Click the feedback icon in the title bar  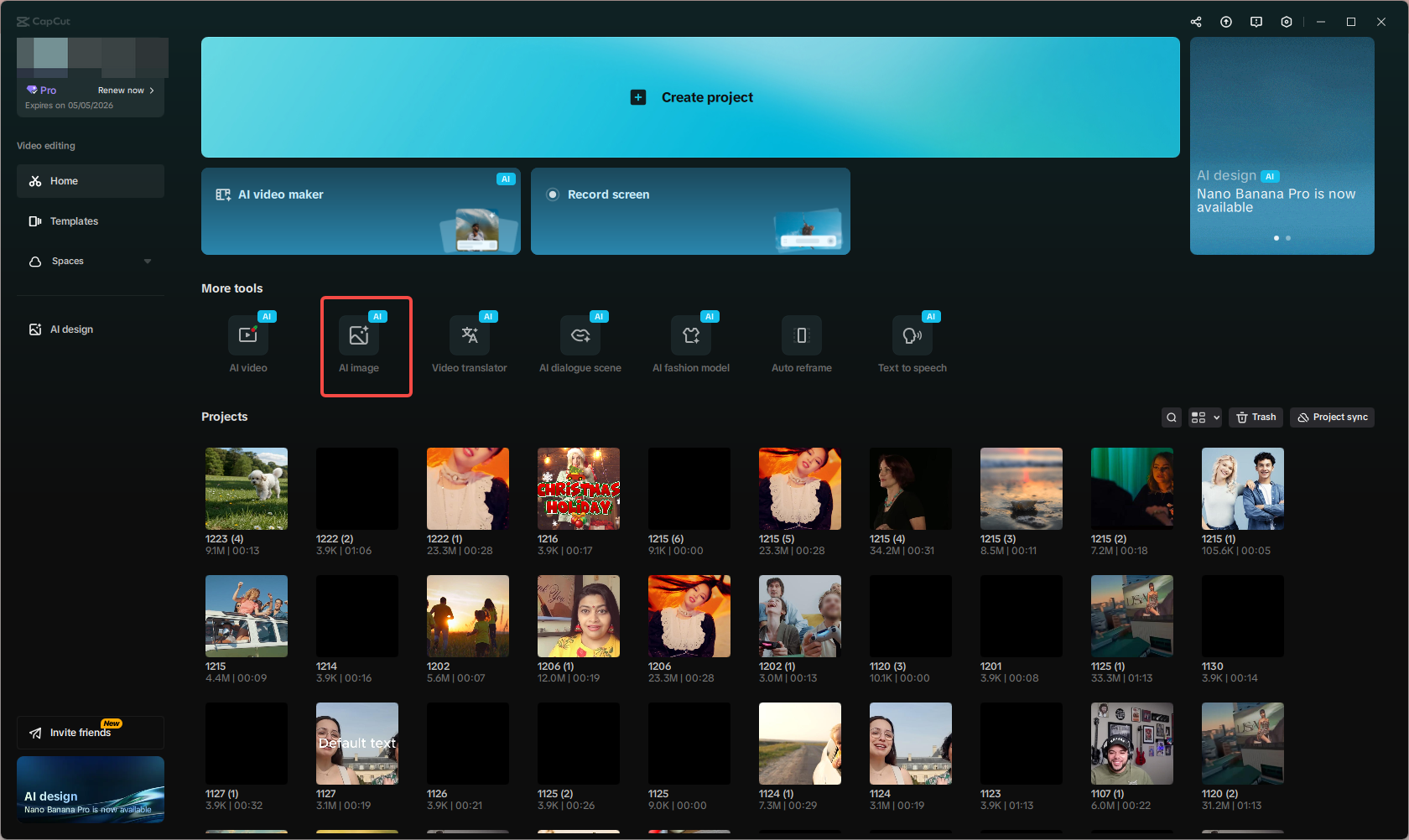[1256, 22]
